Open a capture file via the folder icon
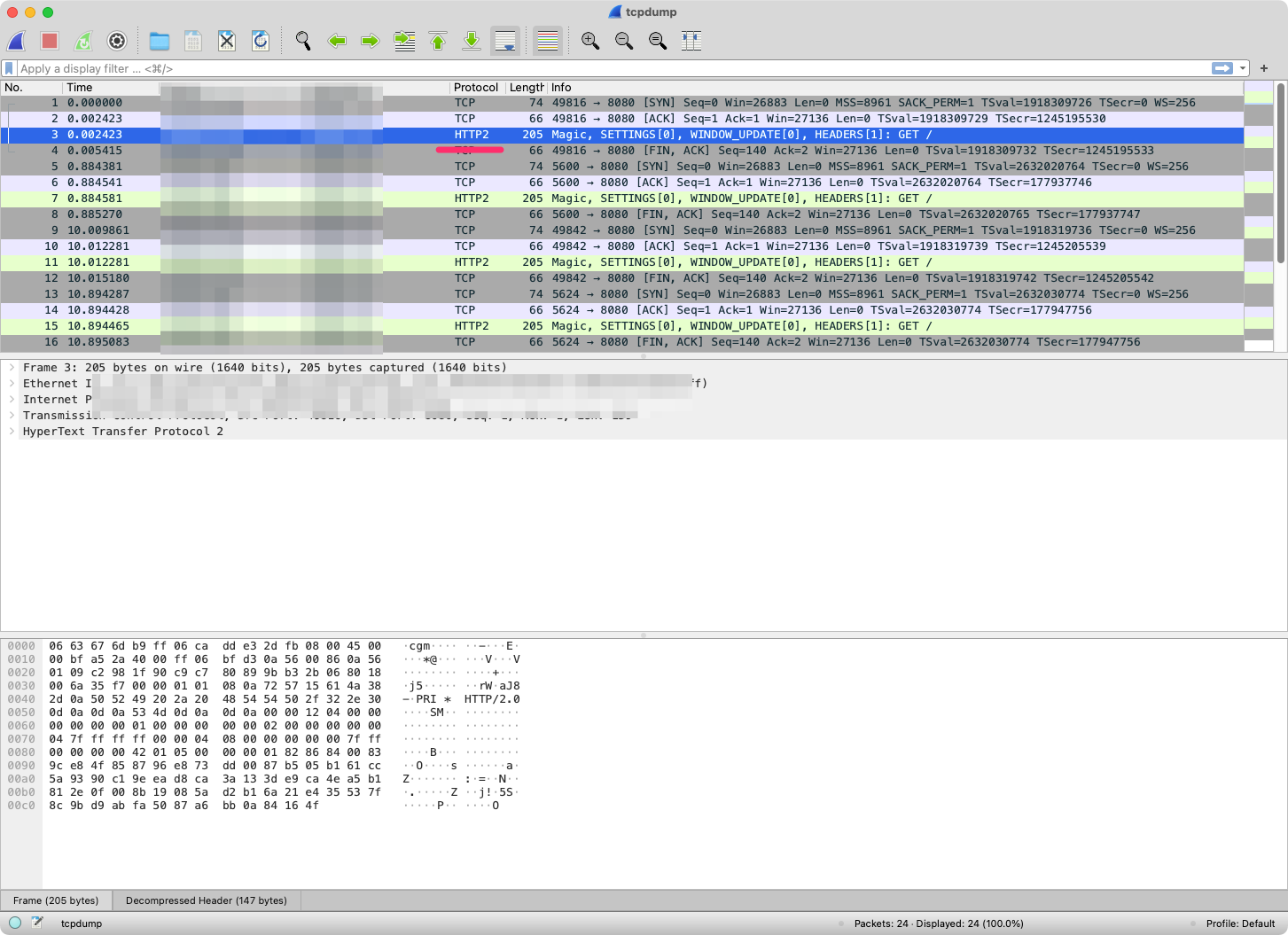 160,41
